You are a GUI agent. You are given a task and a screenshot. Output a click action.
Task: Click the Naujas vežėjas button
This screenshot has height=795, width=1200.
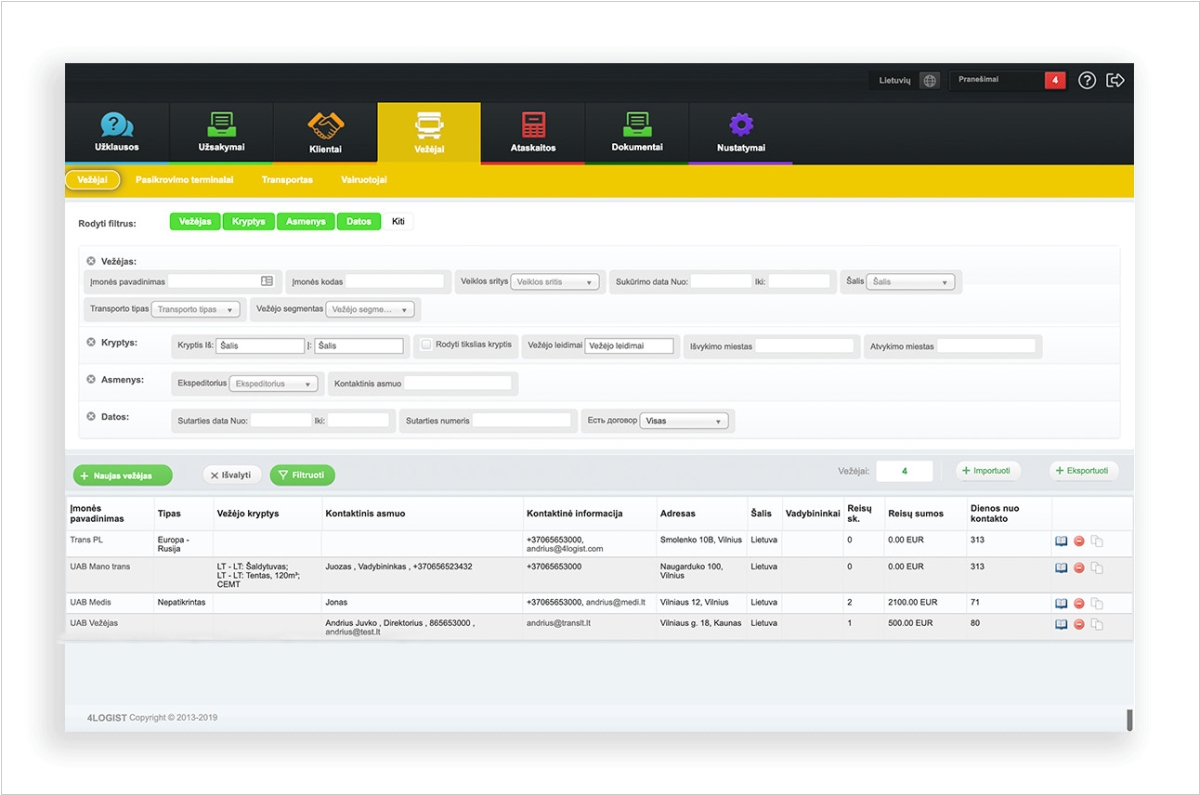(x=122, y=476)
